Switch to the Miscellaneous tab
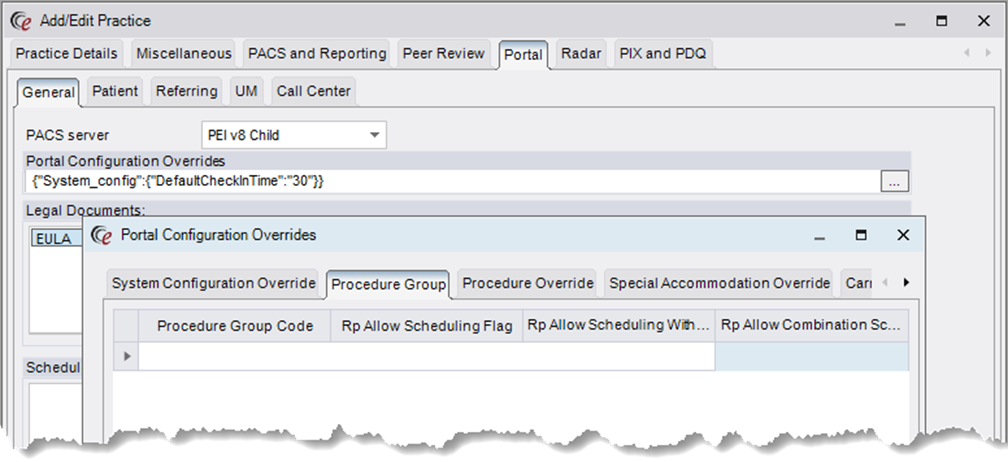Image resolution: width=1008 pixels, height=462 pixels. (184, 54)
